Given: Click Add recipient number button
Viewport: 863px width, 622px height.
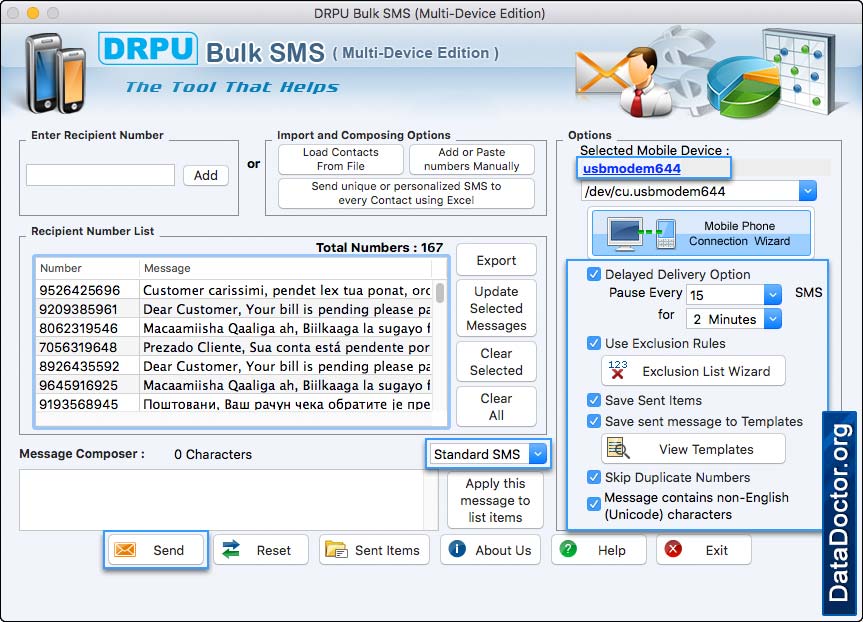Looking at the screenshot, I should coord(206,175).
